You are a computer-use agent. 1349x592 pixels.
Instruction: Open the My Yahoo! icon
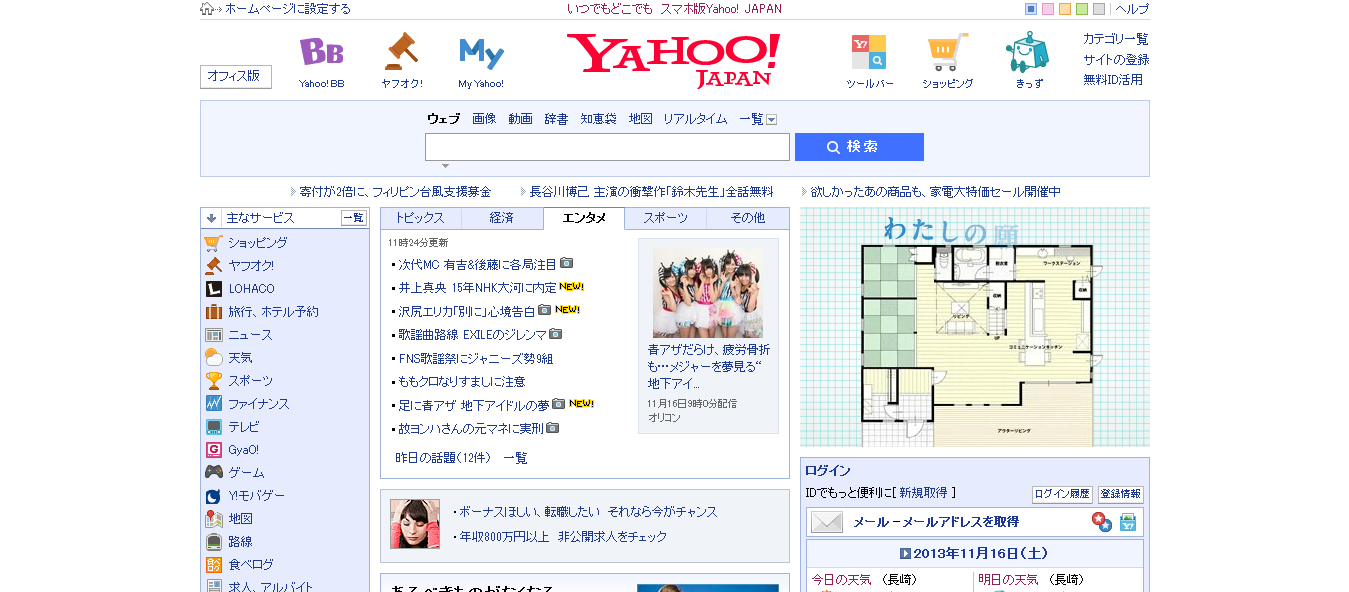pyautogui.click(x=481, y=53)
